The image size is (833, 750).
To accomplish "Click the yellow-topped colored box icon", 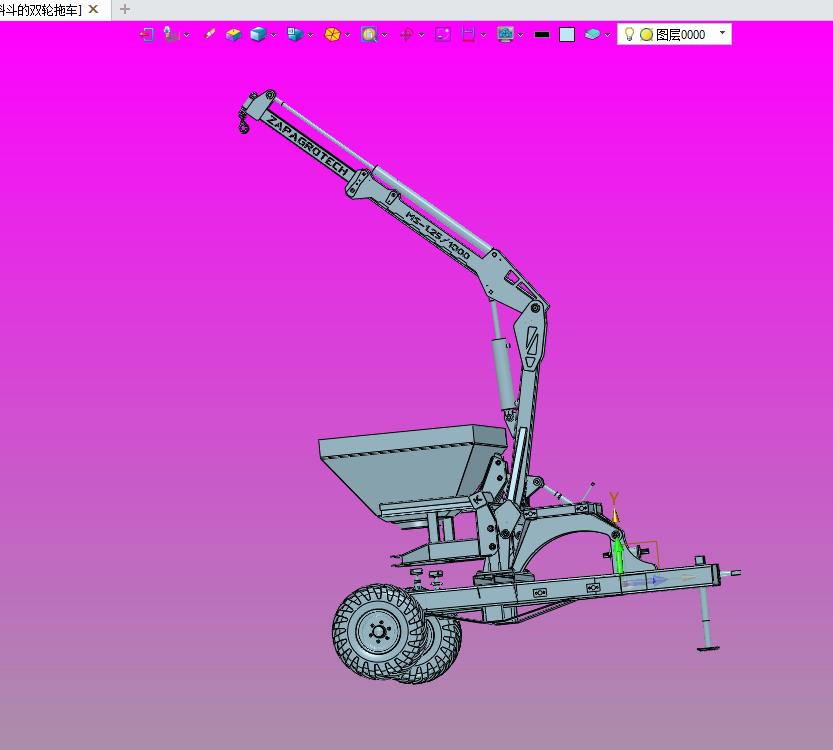I will 233,35.
